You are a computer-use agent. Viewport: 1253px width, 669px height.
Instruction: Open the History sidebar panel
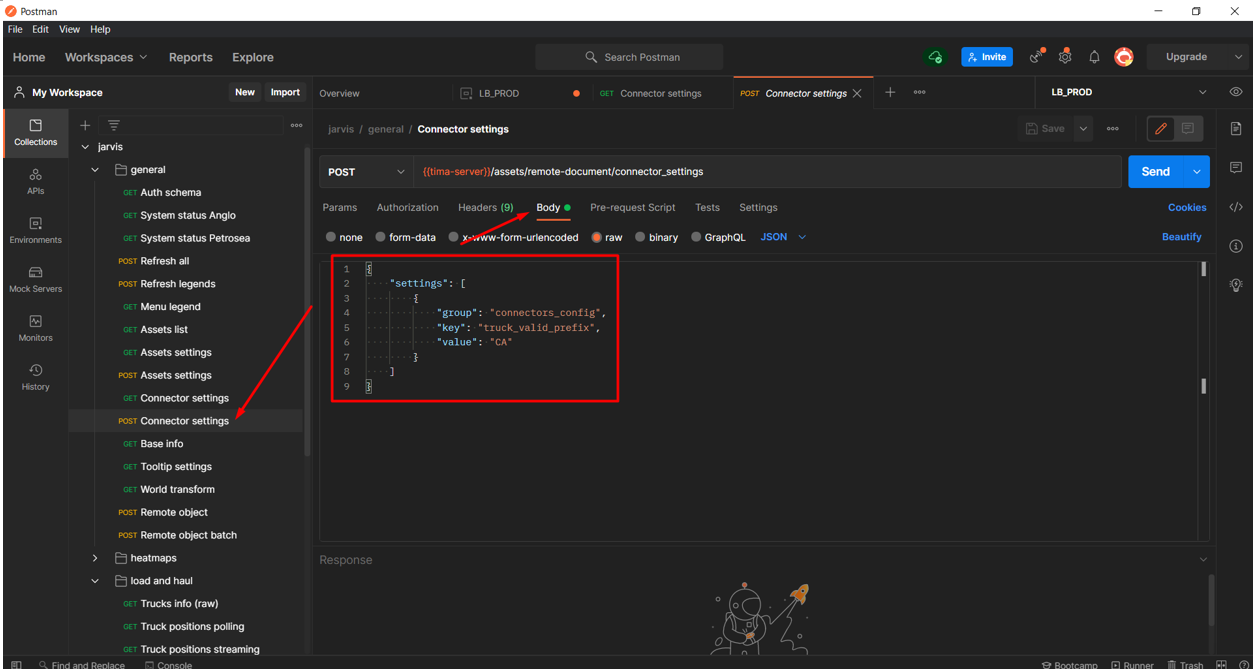[35, 377]
